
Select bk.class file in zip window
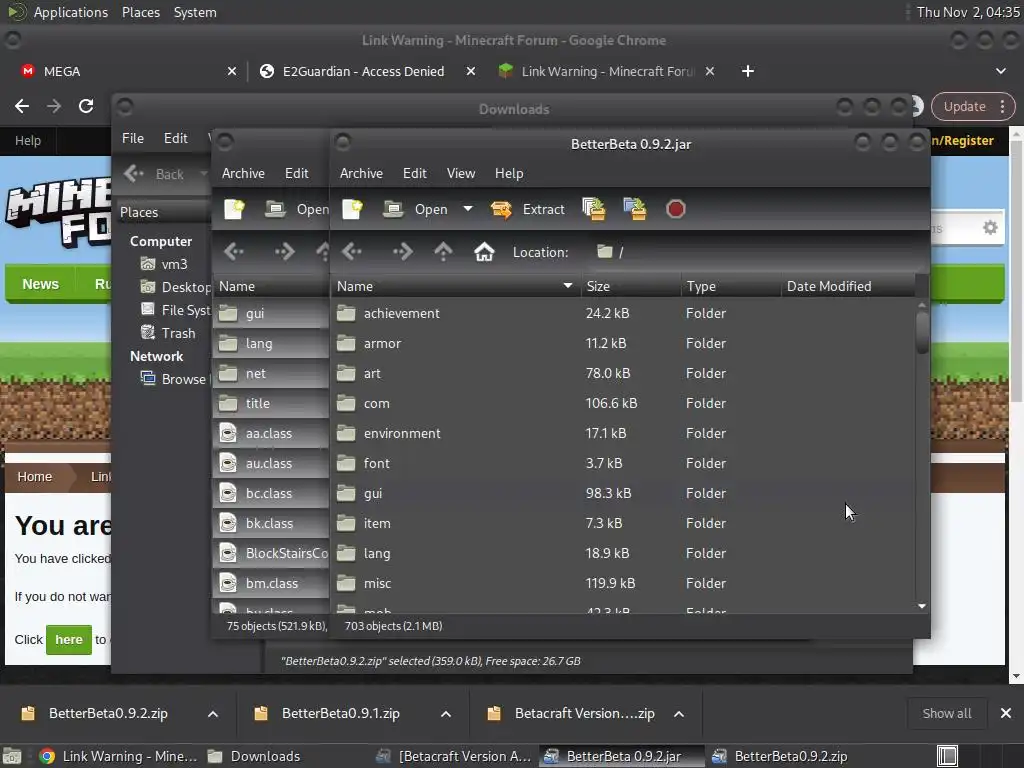[x=271, y=524]
